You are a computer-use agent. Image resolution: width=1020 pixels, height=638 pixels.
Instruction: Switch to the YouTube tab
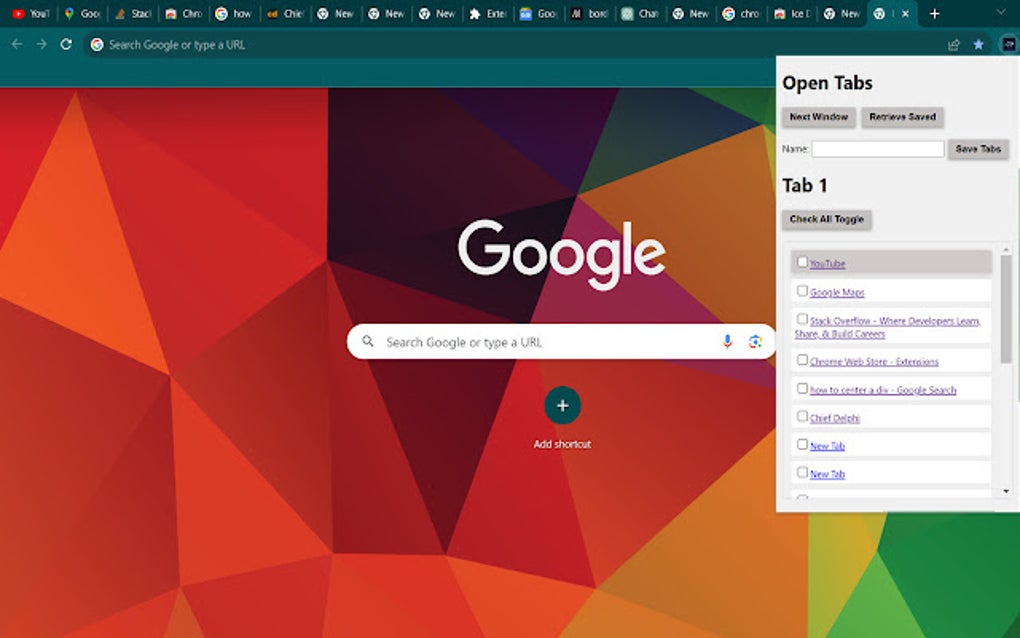tap(30, 14)
